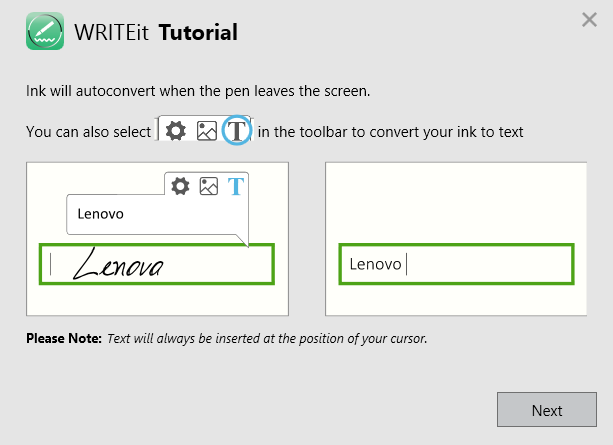Click the ink autoconvert sentence
This screenshot has height=445, width=613.
coord(198,91)
